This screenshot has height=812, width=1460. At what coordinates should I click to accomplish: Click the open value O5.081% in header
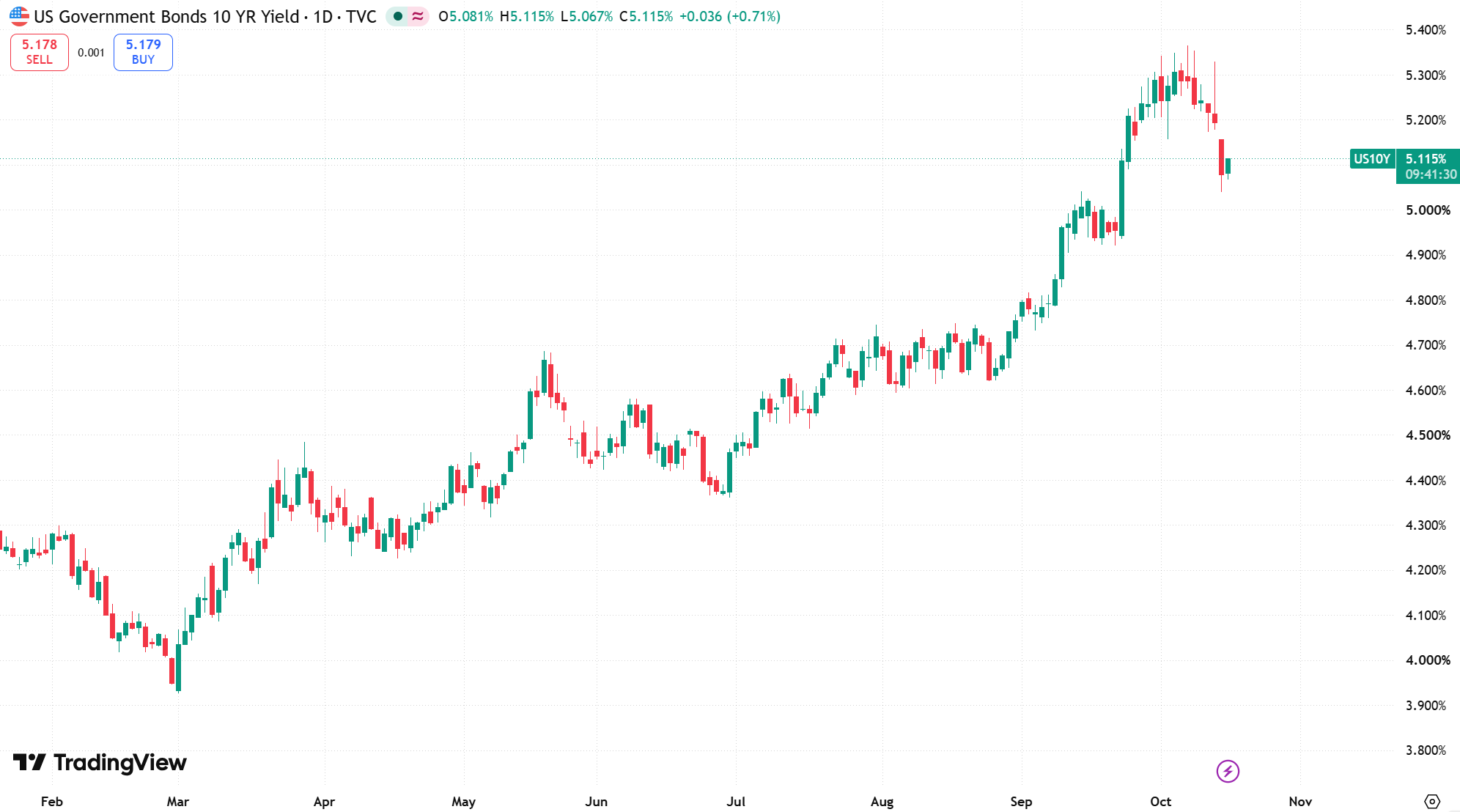pos(465,16)
